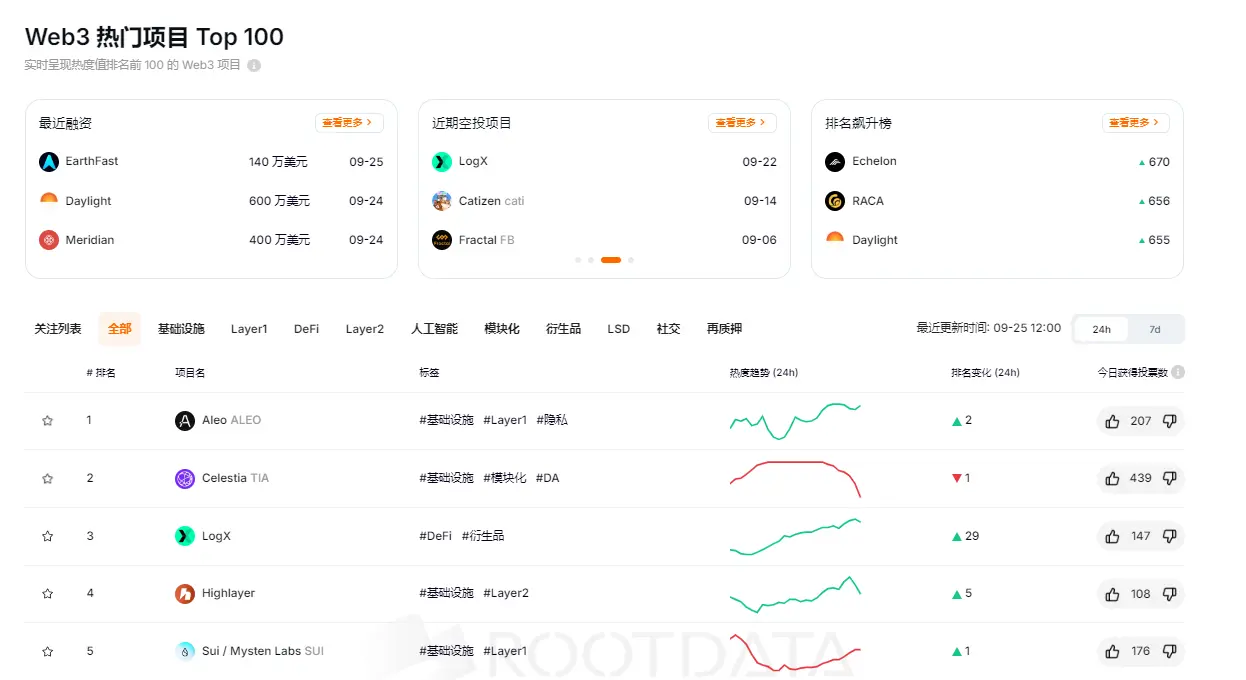Open 查看更多 for 近期空投项目
The image size is (1246, 680).
pyautogui.click(x=742, y=122)
